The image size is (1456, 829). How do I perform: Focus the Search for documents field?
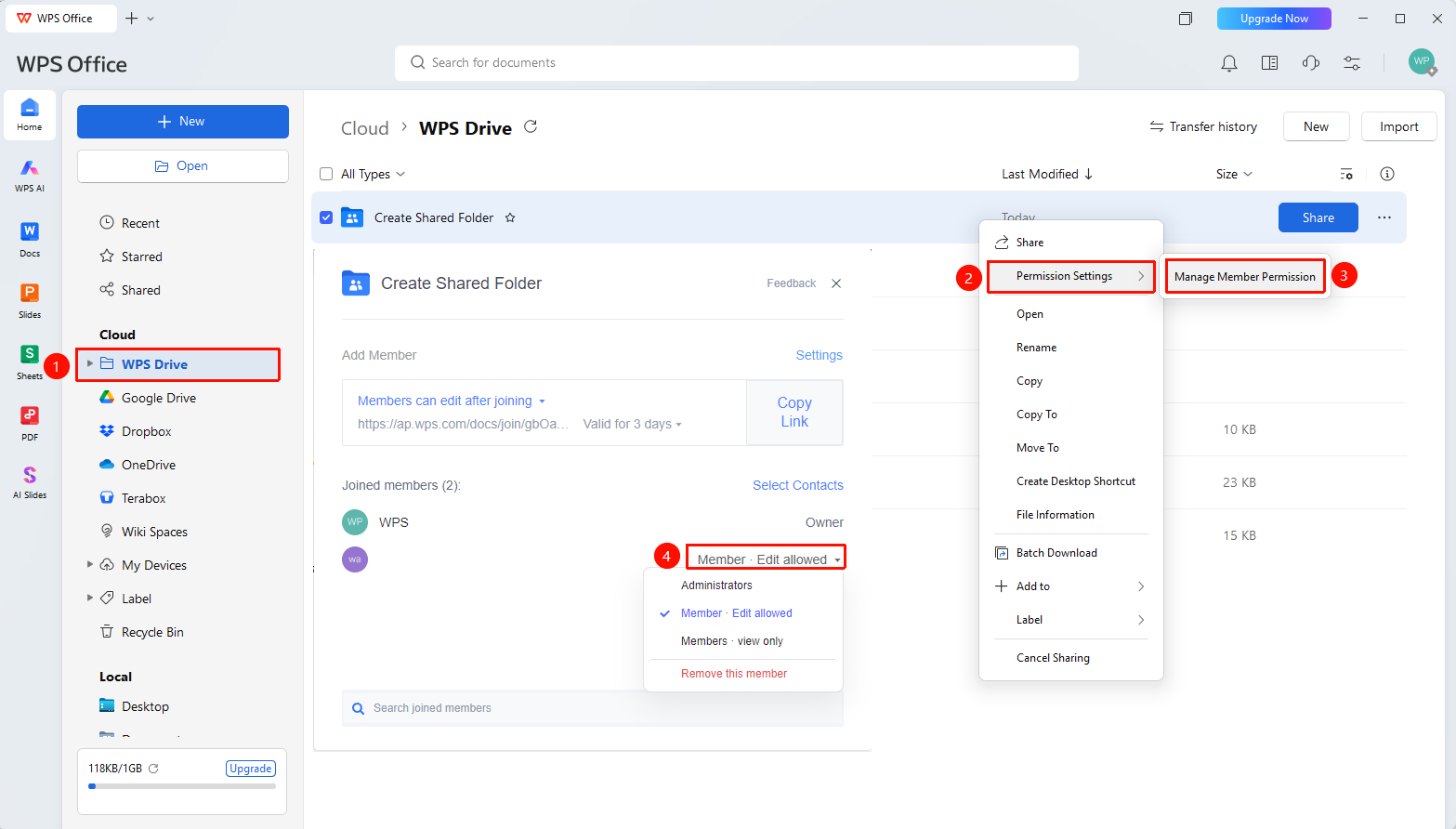[737, 63]
